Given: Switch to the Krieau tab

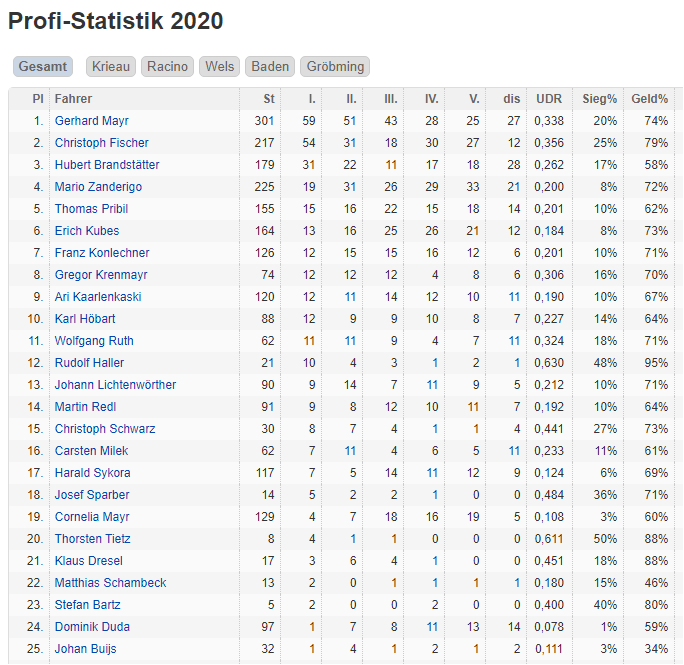Looking at the screenshot, I should click(111, 66).
